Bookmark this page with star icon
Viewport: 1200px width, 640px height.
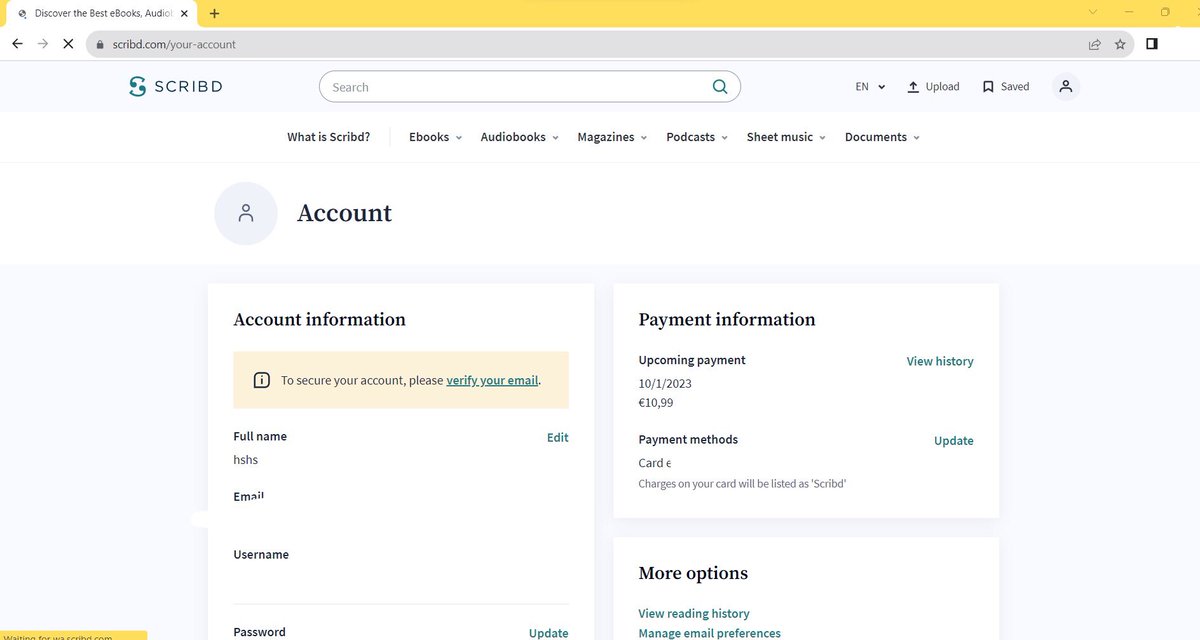point(1120,44)
